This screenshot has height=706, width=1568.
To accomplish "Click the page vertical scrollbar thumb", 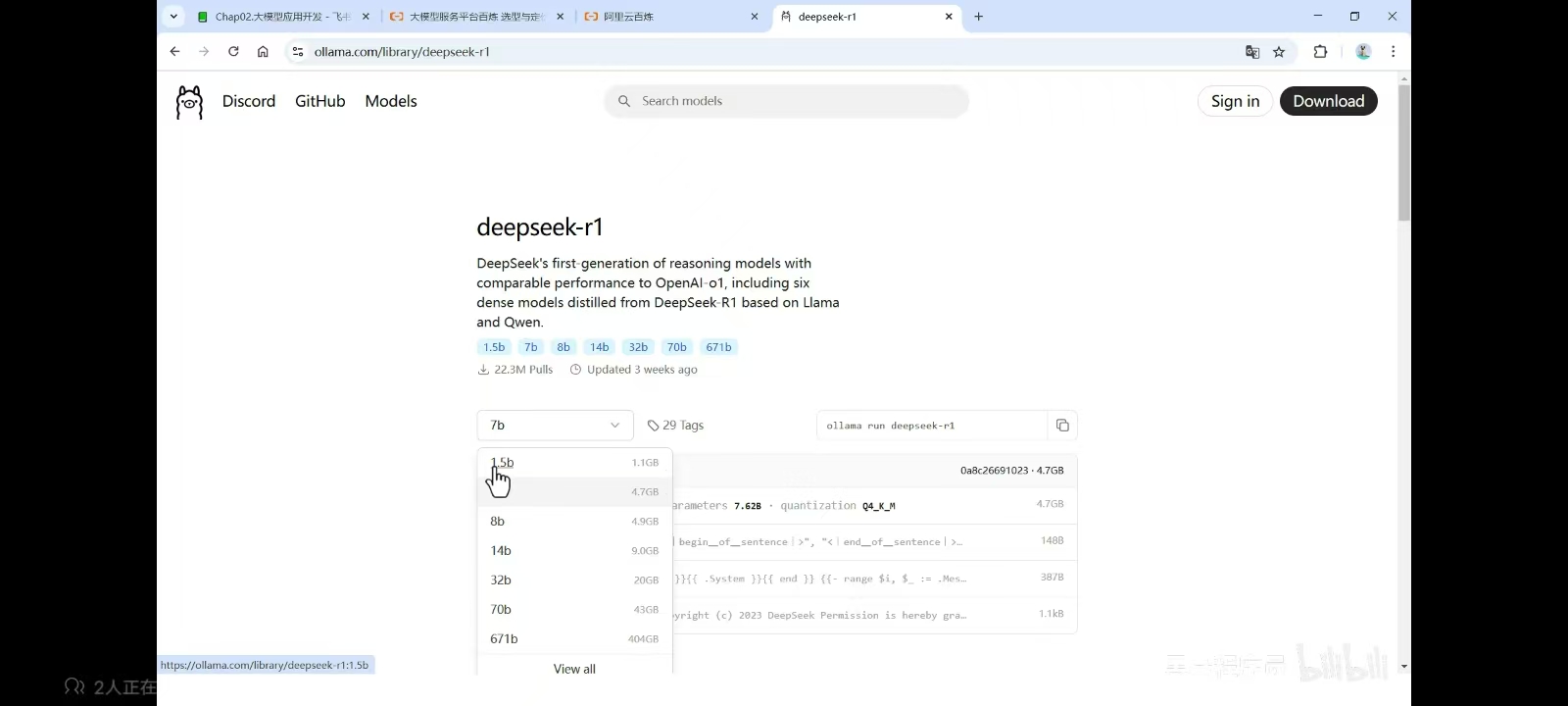I will click(x=1403, y=153).
